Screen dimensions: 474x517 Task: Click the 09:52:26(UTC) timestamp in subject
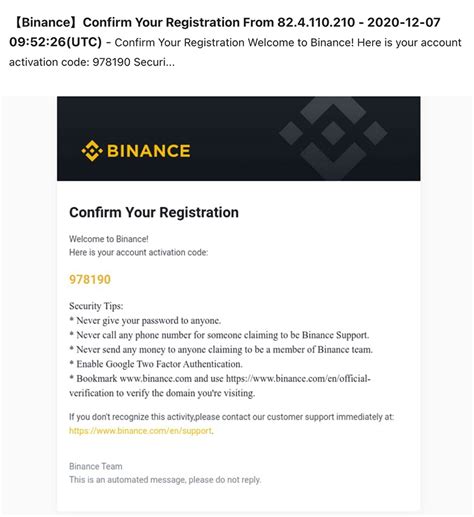[55, 42]
